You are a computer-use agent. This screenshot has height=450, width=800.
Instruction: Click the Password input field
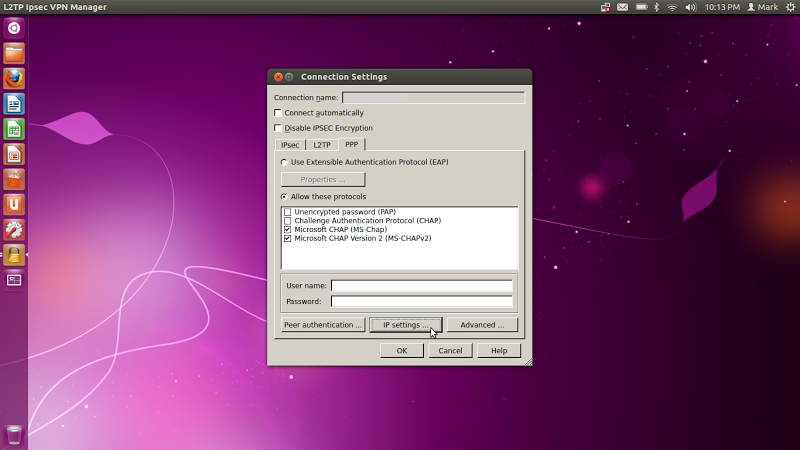421,302
